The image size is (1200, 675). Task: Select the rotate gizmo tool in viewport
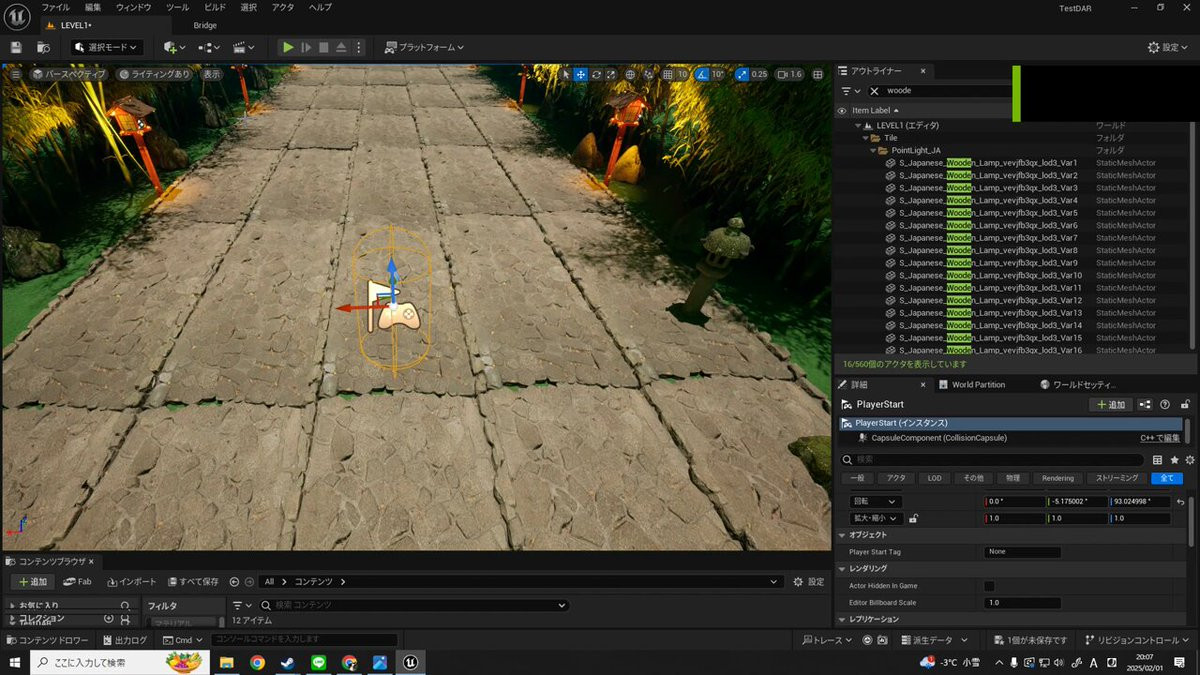[597, 74]
